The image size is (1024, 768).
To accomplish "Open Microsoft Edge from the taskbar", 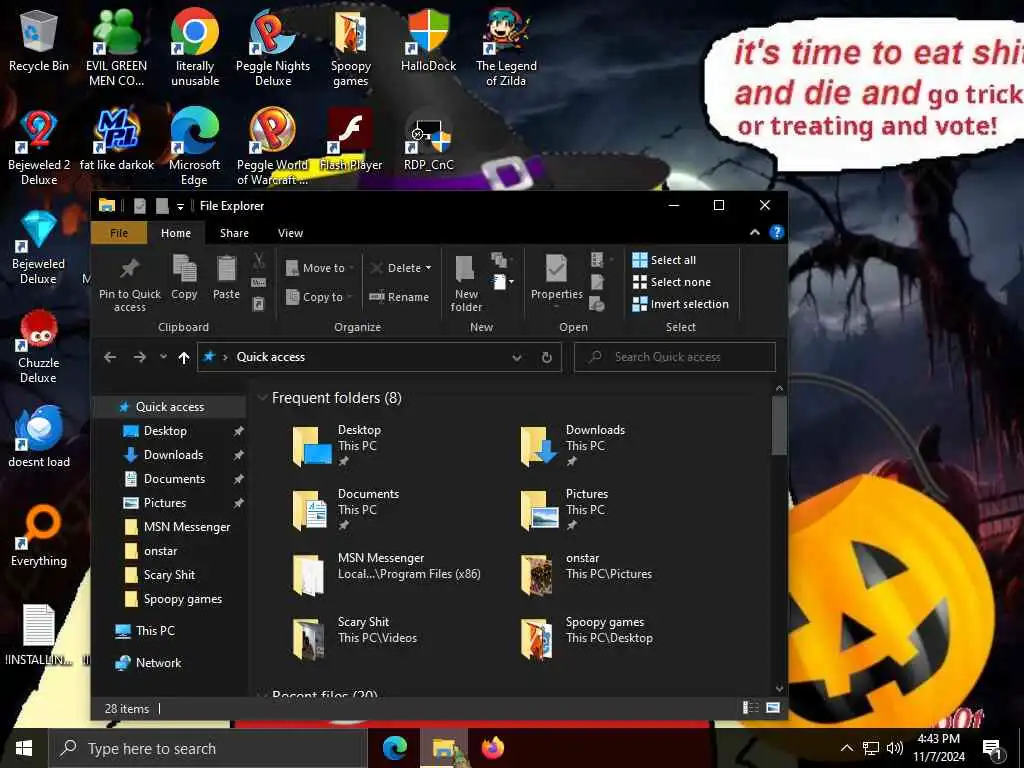I will [x=394, y=748].
